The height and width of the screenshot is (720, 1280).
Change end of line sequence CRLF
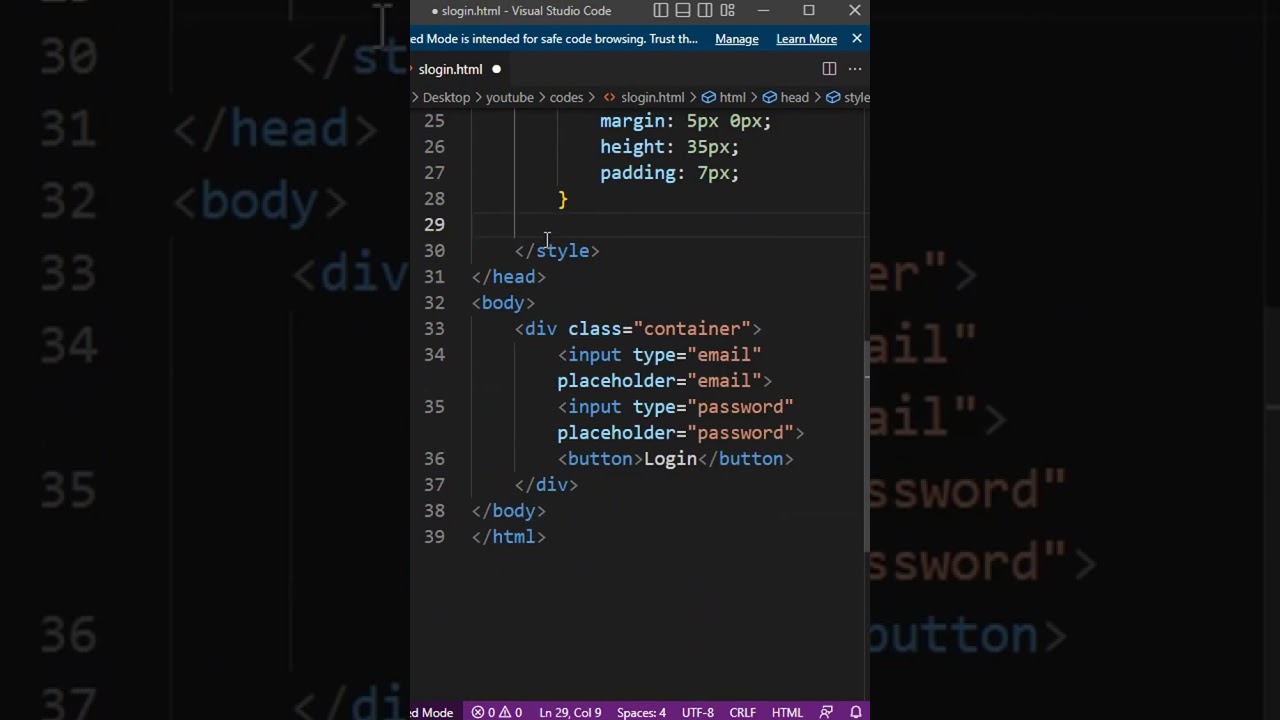(743, 712)
